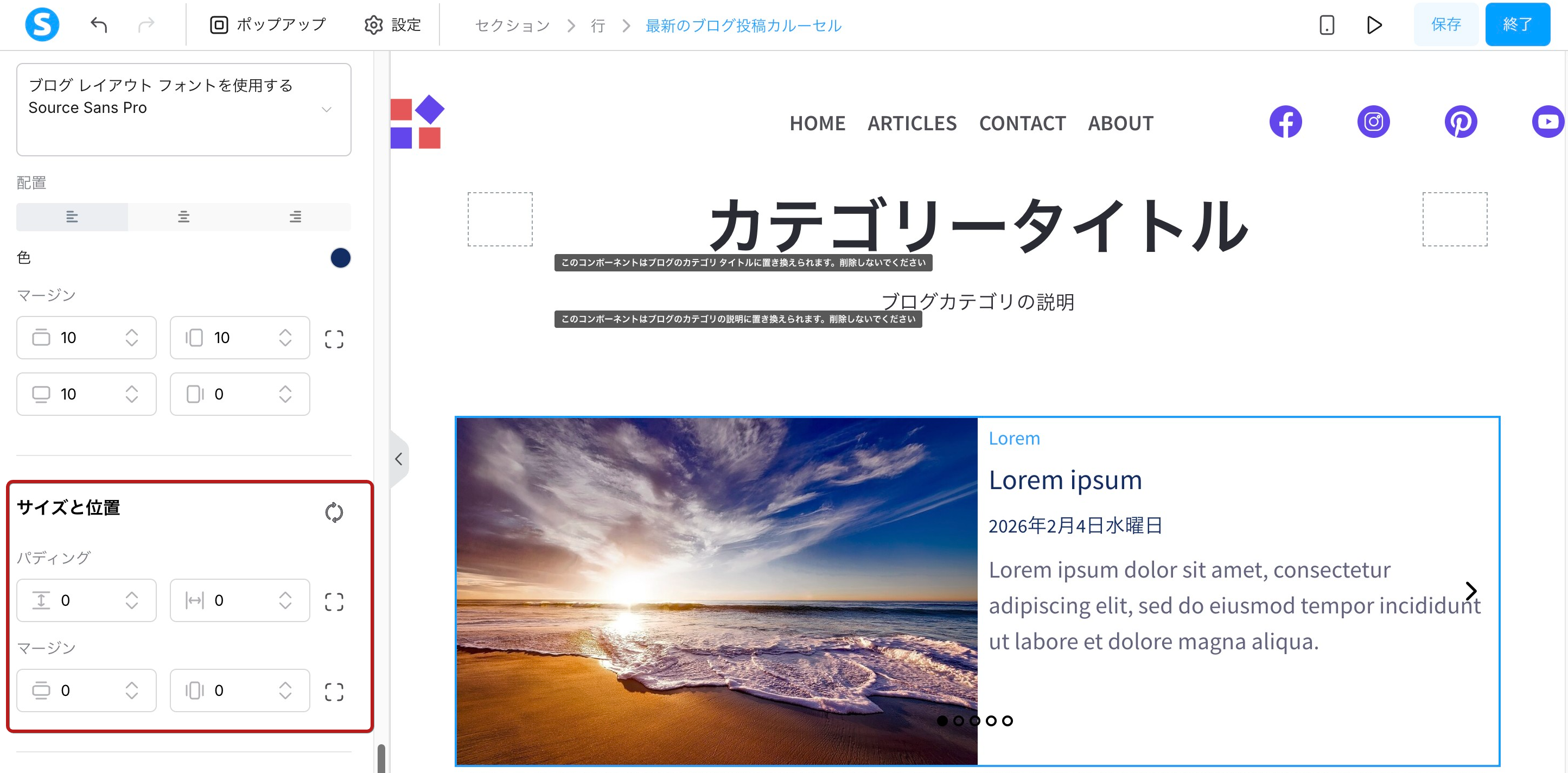Click the undo arrow icon
This screenshot has width=1568, height=773.
(99, 25)
